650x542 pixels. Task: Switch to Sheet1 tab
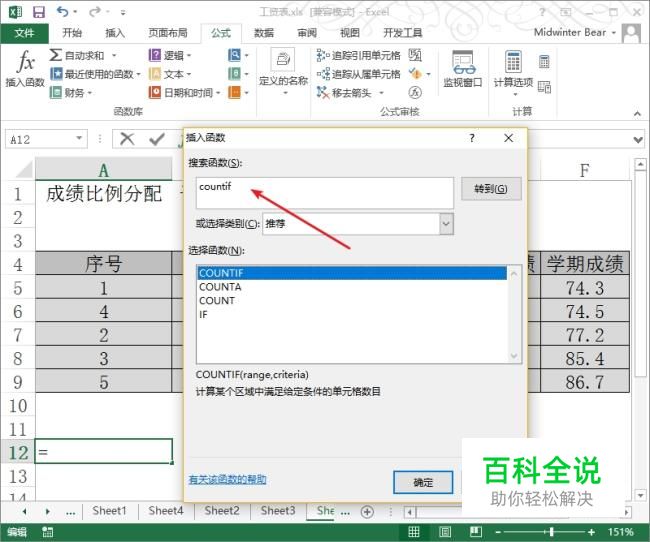pos(109,511)
